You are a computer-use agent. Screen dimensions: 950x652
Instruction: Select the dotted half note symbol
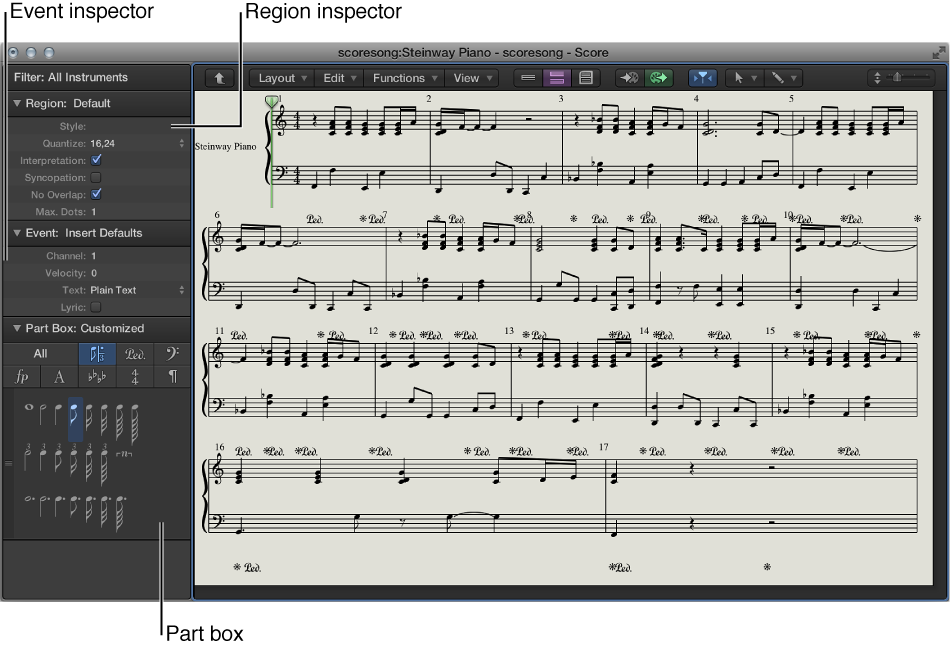[45, 499]
